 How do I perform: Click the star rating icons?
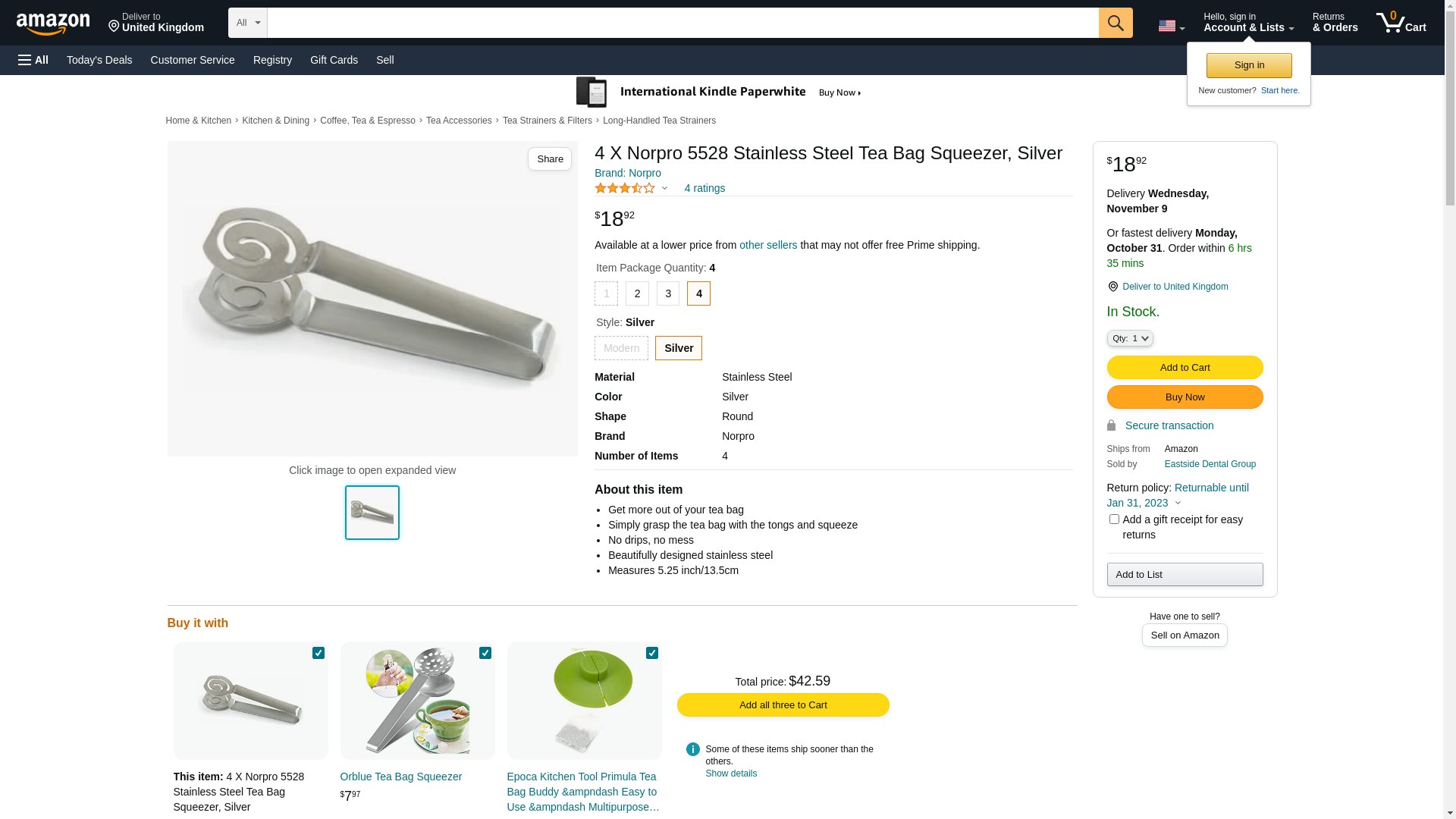[625, 188]
